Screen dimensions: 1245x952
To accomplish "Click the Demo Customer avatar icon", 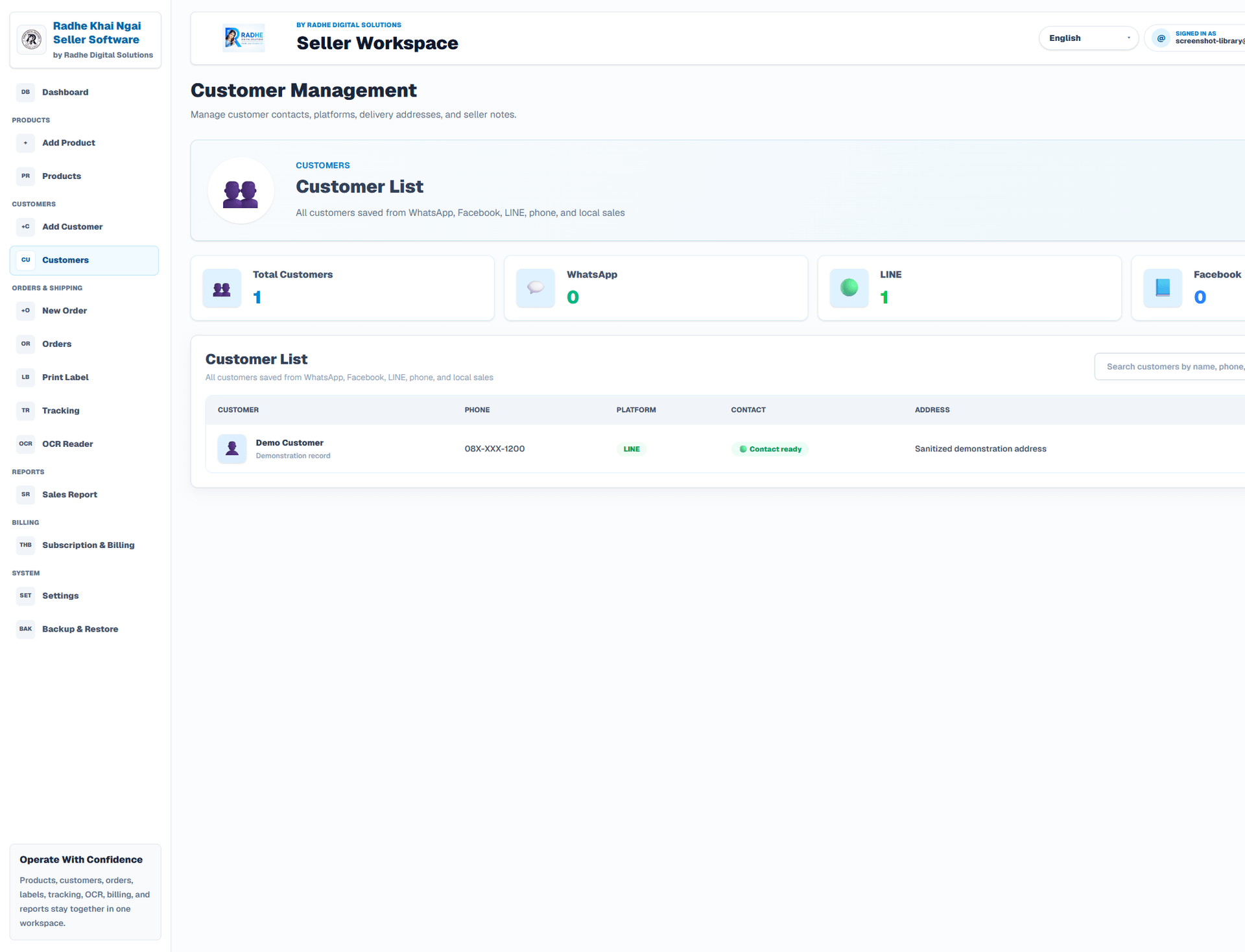I will 231,449.
